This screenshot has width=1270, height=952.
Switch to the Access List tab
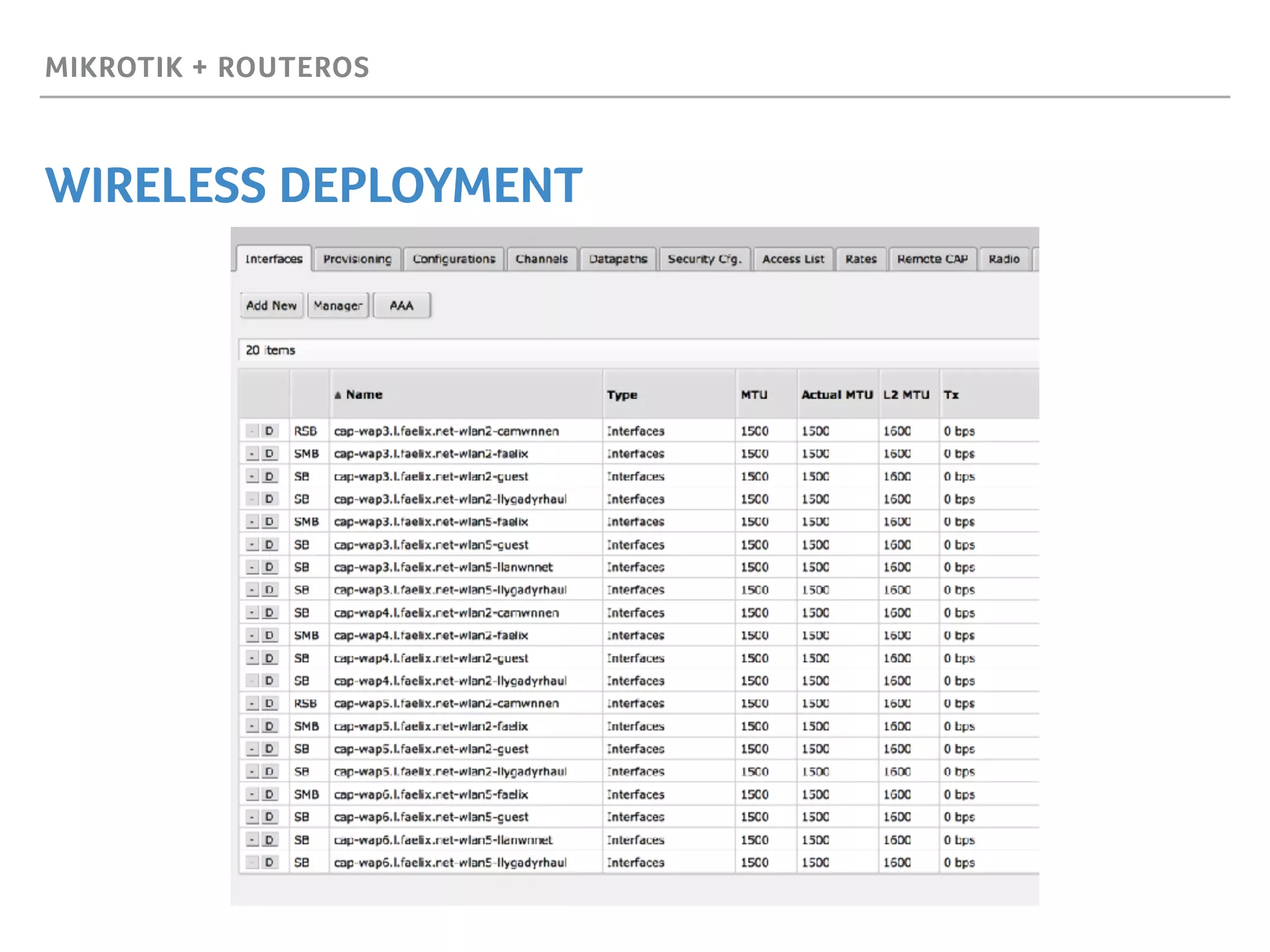[x=793, y=259]
